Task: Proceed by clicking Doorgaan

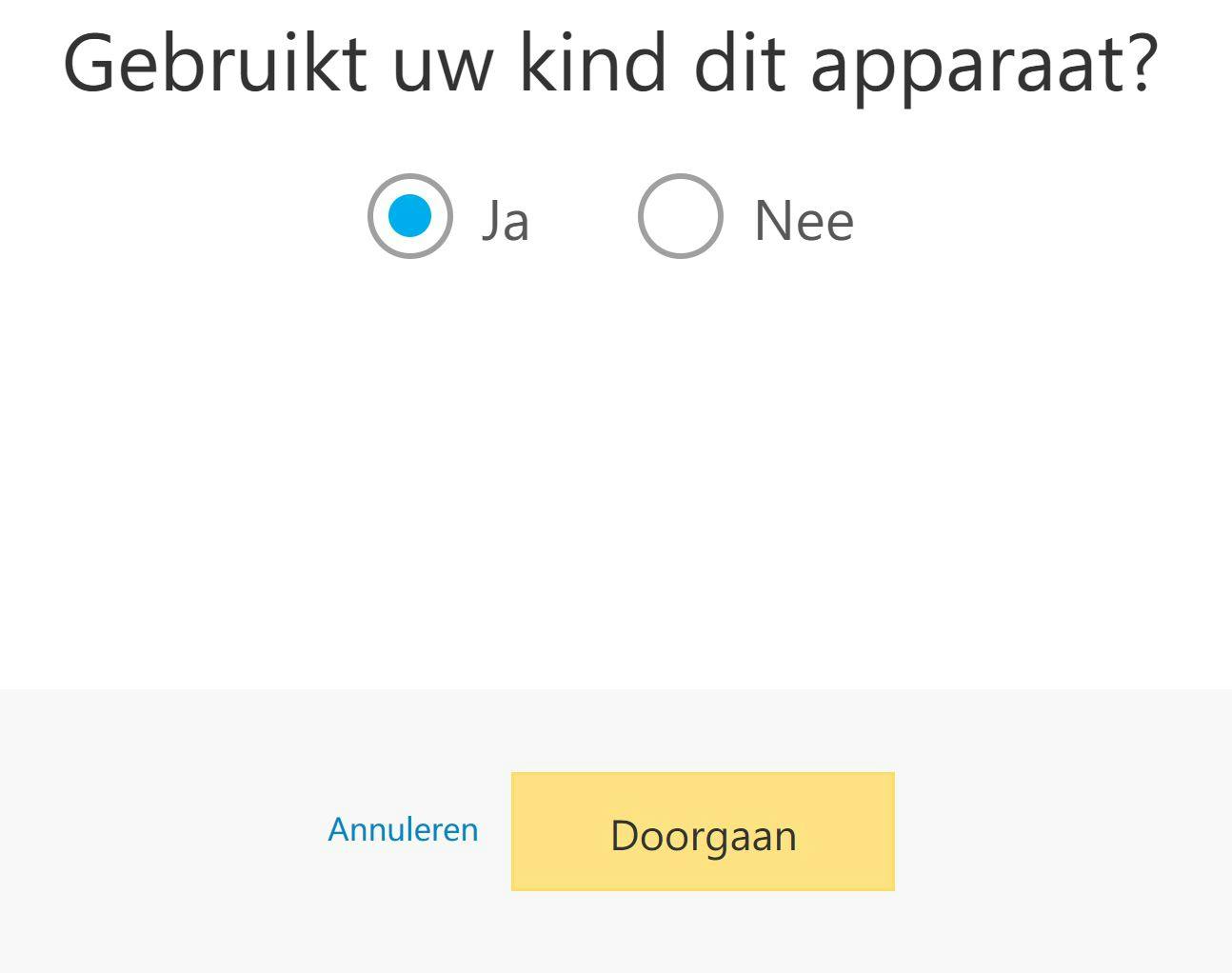Action: (x=703, y=832)
